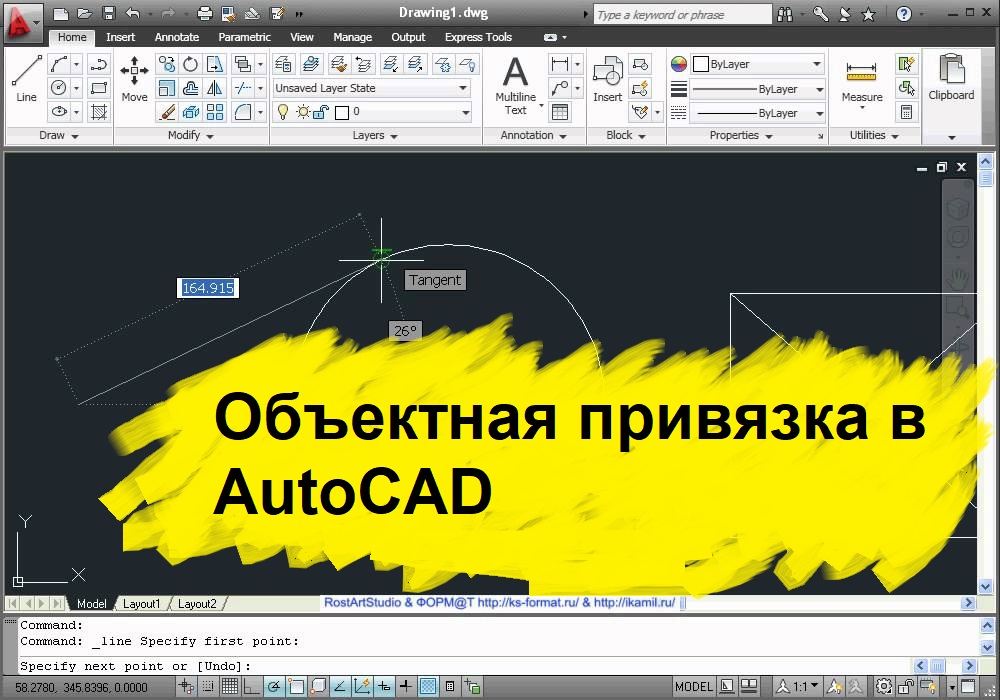Click the Plot printer icon
Viewport: 1000px width, 700px height.
(x=204, y=13)
